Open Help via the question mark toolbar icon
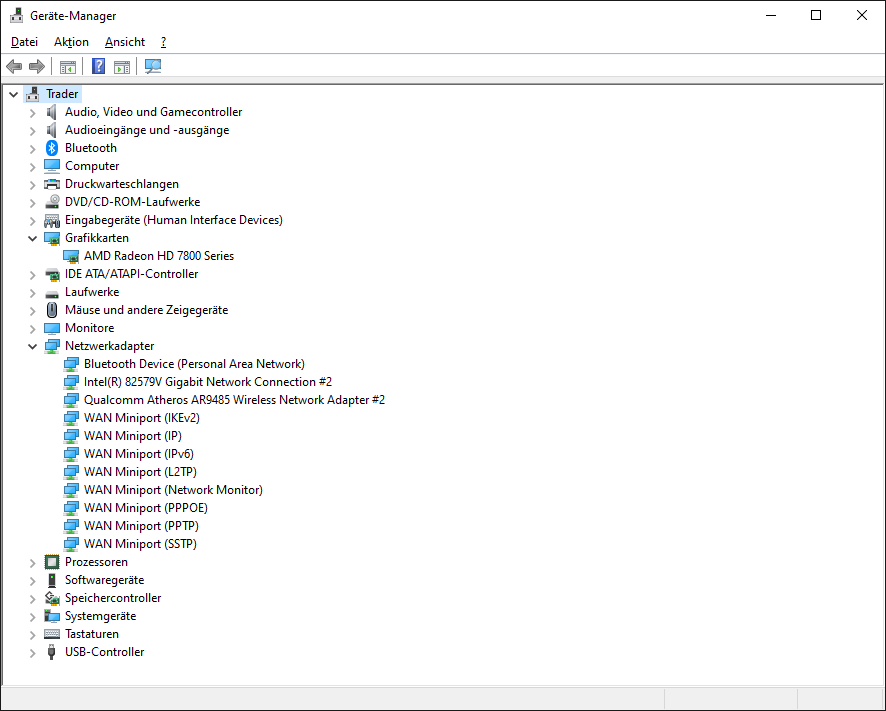 coord(98,66)
